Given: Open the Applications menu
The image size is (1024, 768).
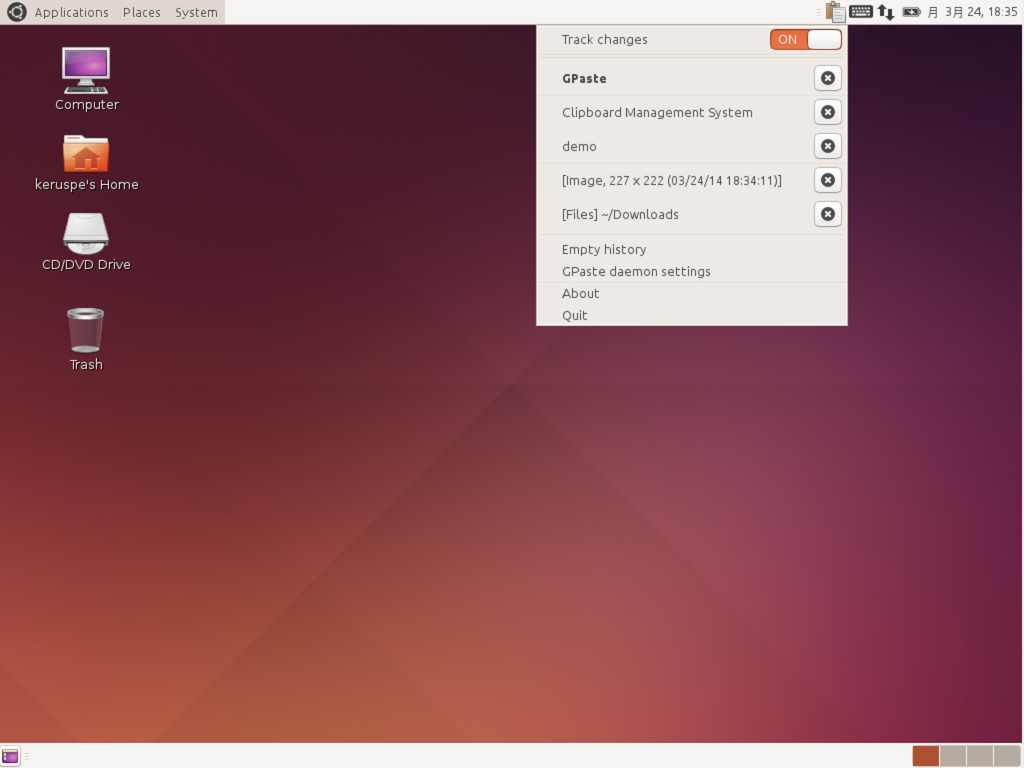Looking at the screenshot, I should (x=71, y=12).
